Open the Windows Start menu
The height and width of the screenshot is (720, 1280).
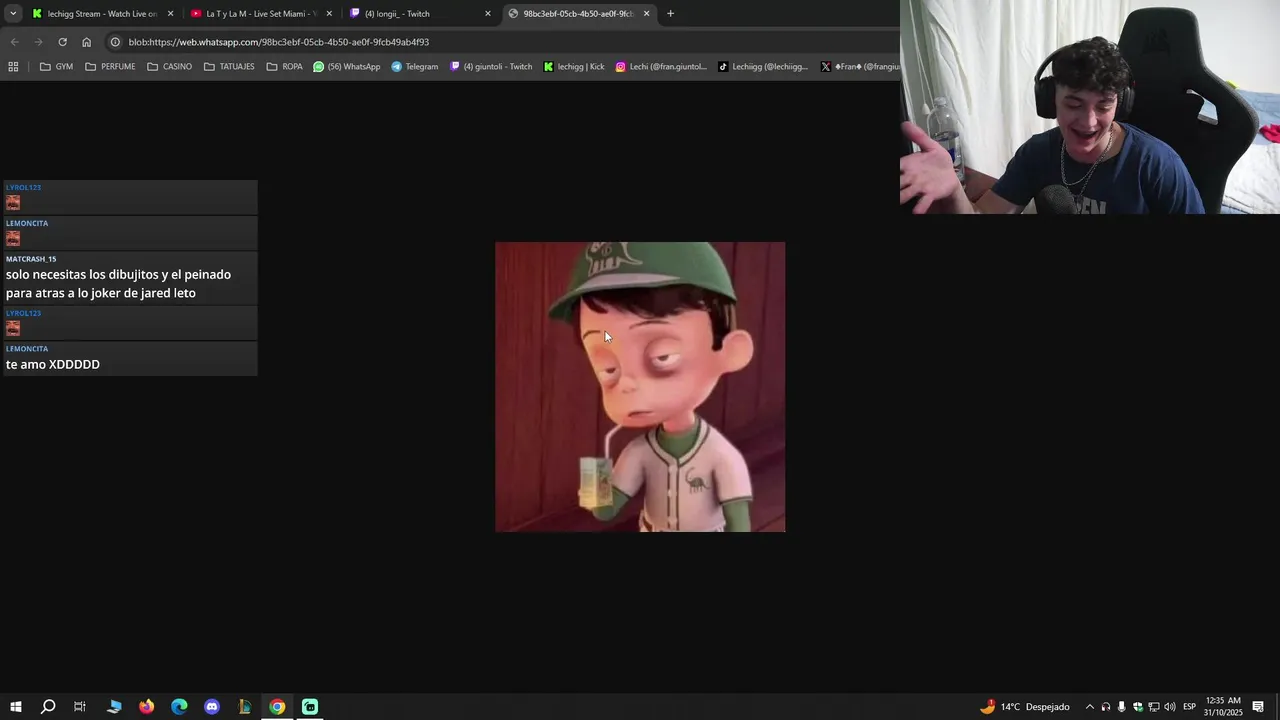pyautogui.click(x=16, y=707)
